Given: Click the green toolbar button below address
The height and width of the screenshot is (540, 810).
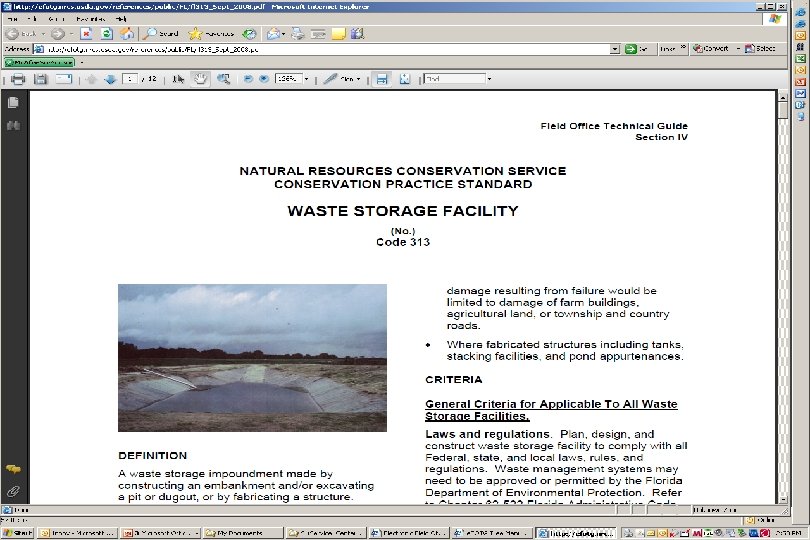Looking at the screenshot, I should pyautogui.click(x=39, y=63).
